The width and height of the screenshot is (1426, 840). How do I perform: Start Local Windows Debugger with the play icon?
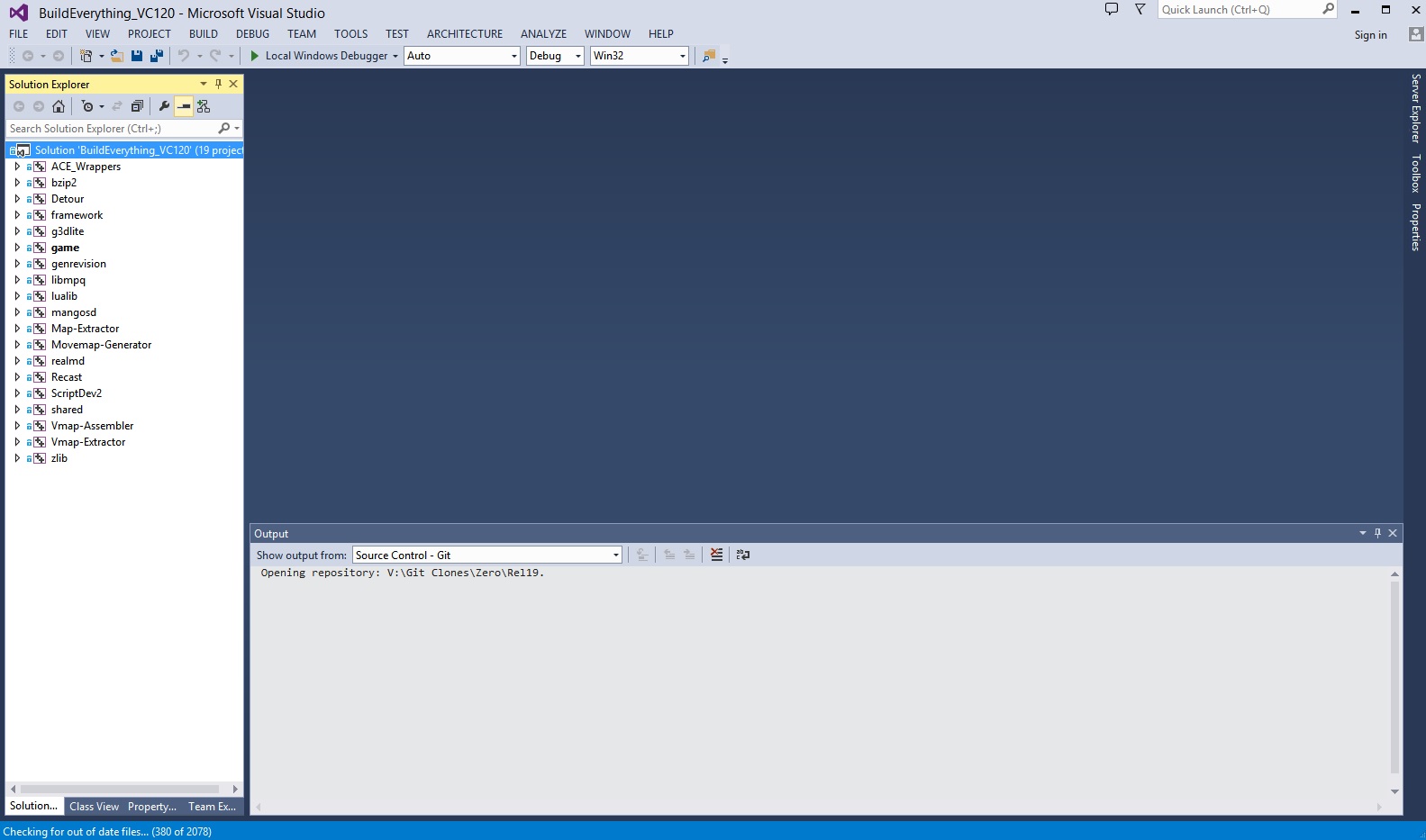[255, 56]
